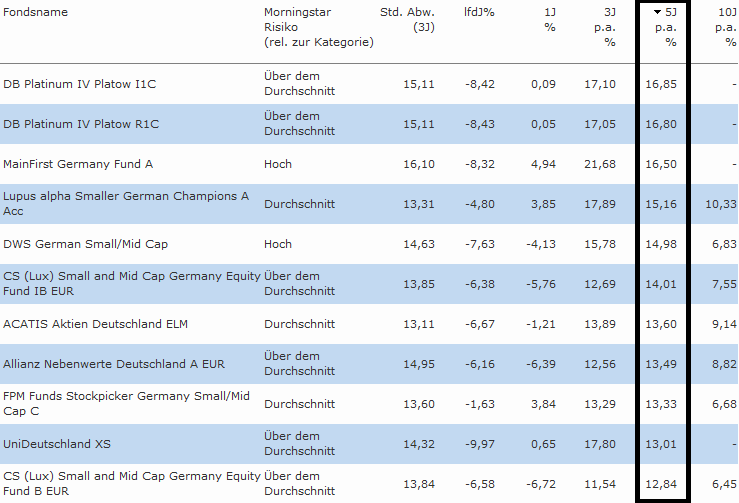Click the 16,85 value in 5J column
The width and height of the screenshot is (739, 503).
click(661, 84)
